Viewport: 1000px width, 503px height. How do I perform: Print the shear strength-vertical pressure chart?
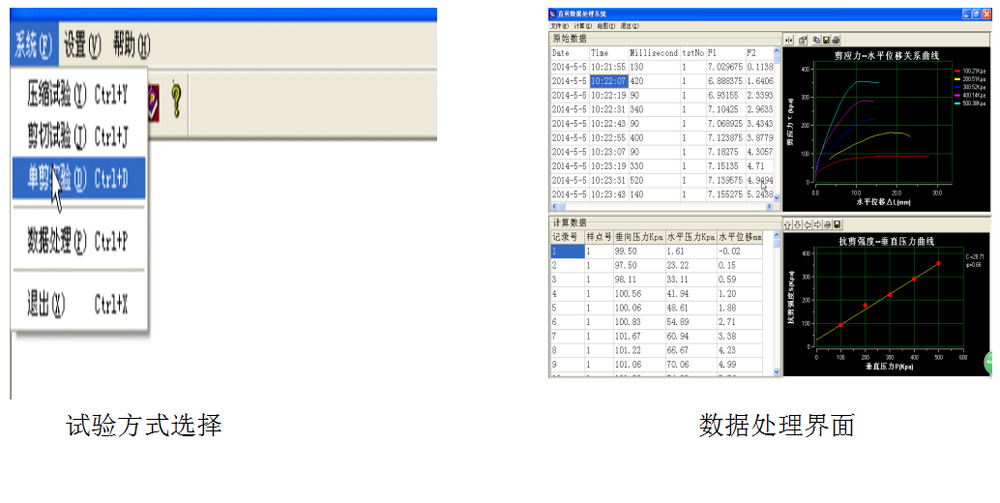[827, 224]
